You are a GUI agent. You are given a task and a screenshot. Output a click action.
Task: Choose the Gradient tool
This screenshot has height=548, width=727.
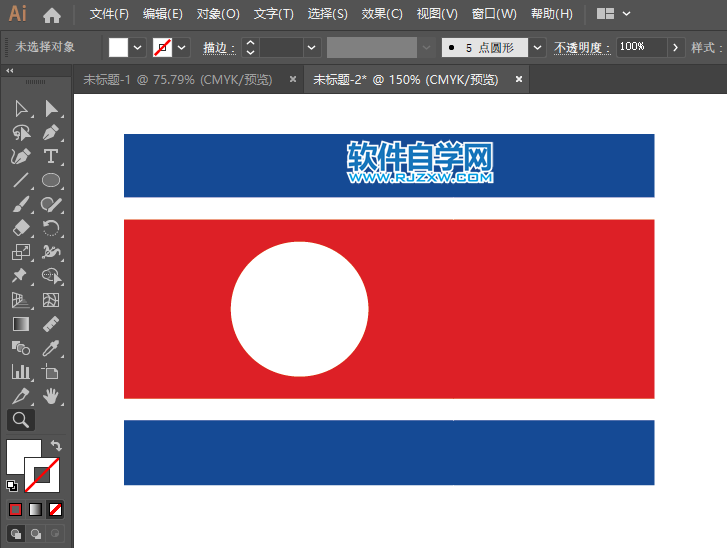point(20,324)
